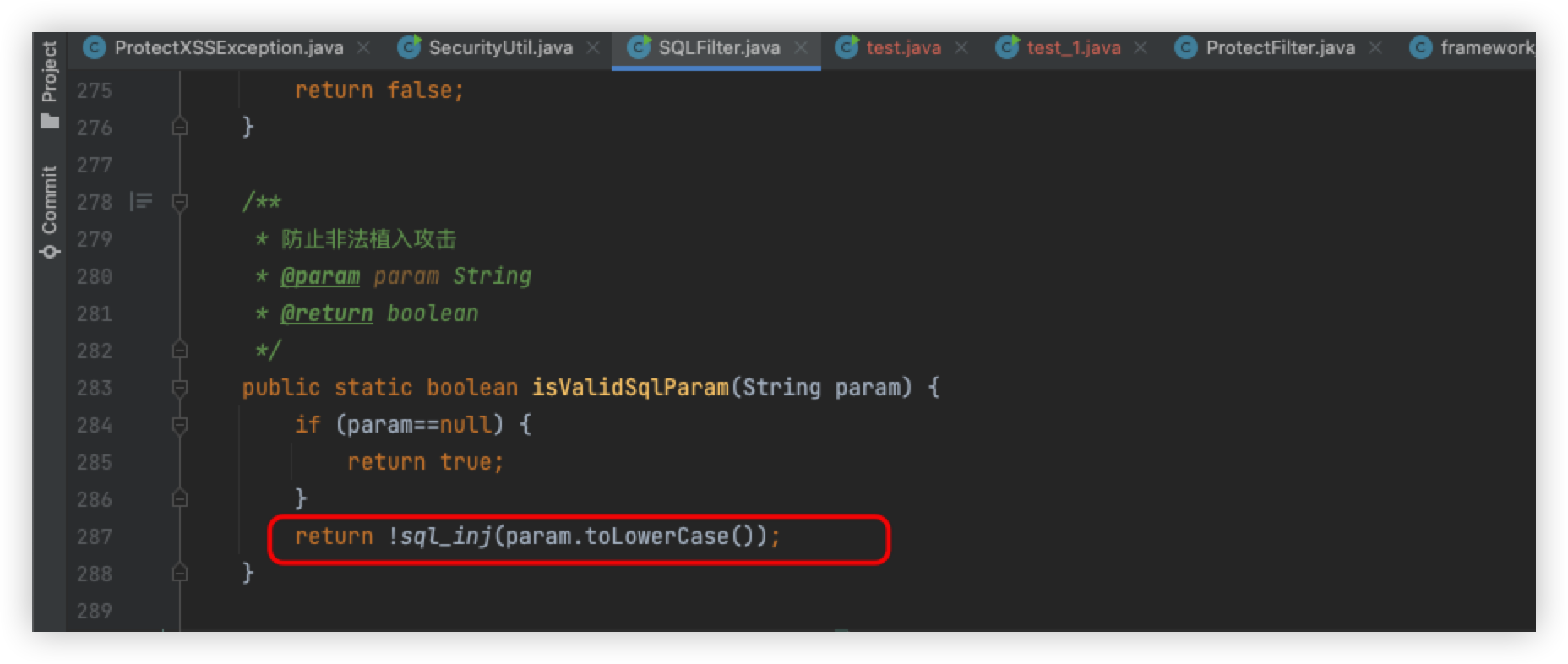Screen dimensions: 1568x664
Task: Click the ProtectXSSException.java class icon
Action: pyautogui.click(x=95, y=48)
